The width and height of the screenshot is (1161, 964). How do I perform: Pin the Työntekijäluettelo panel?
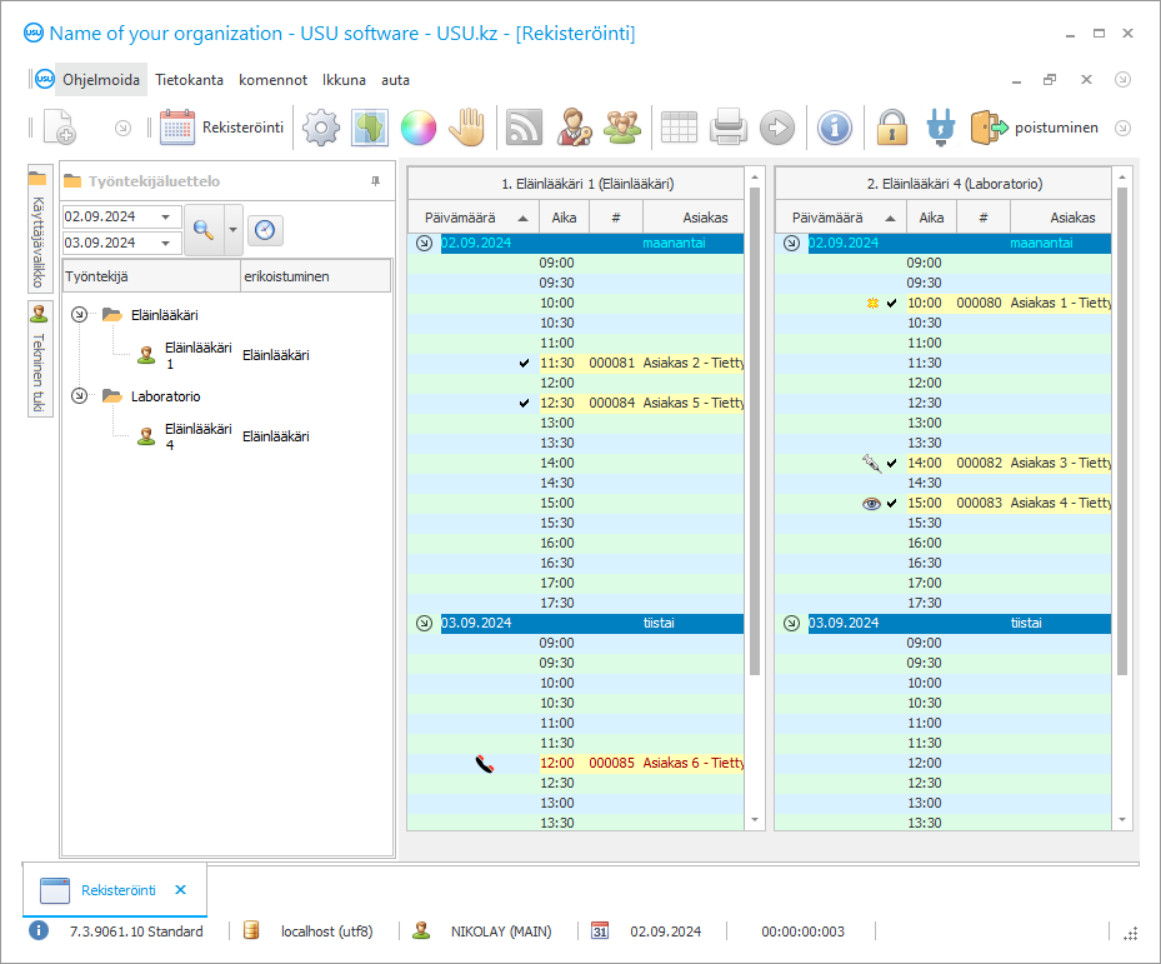375,181
